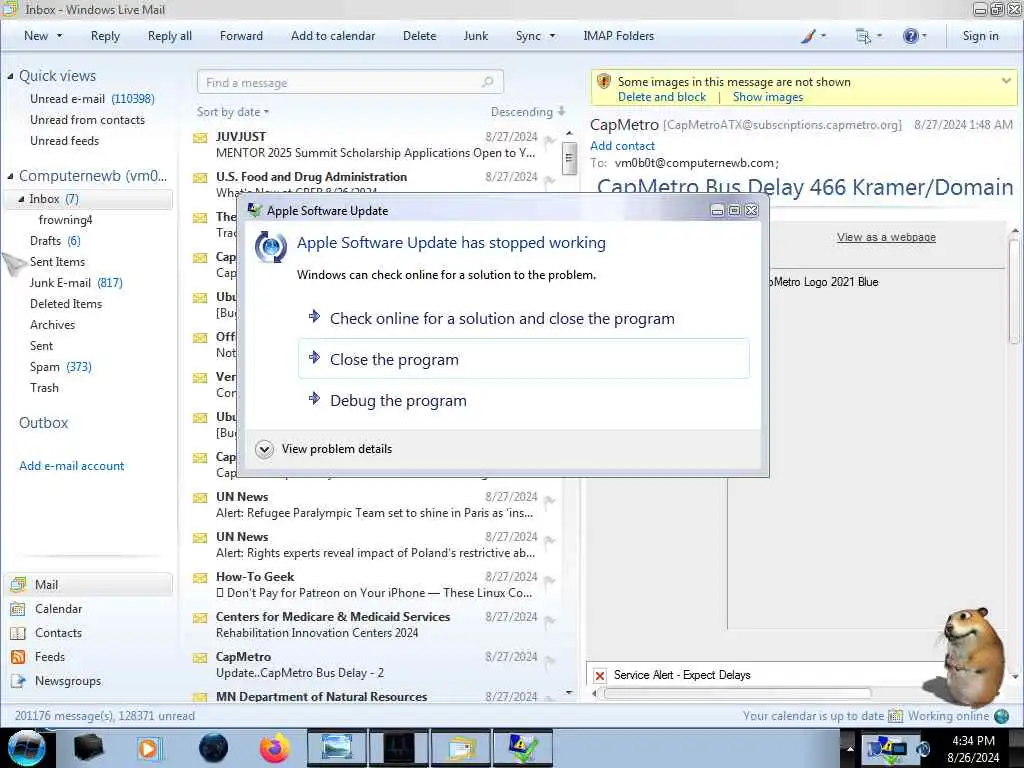Open Windows Media Player taskbar icon
The width and height of the screenshot is (1024, 768).
(x=149, y=748)
